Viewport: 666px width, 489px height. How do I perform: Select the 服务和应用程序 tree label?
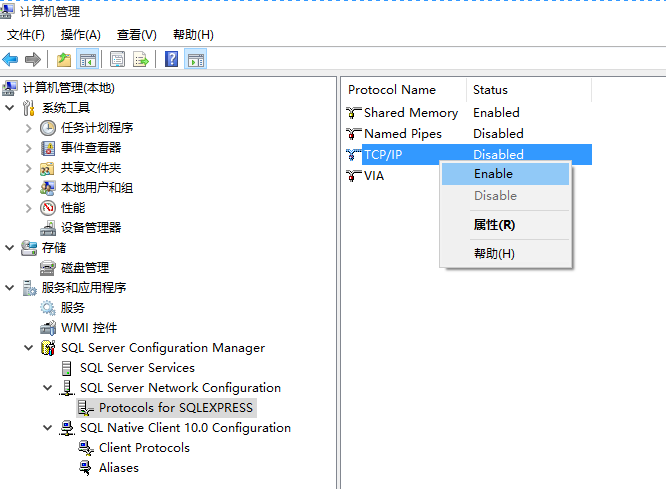tap(84, 288)
